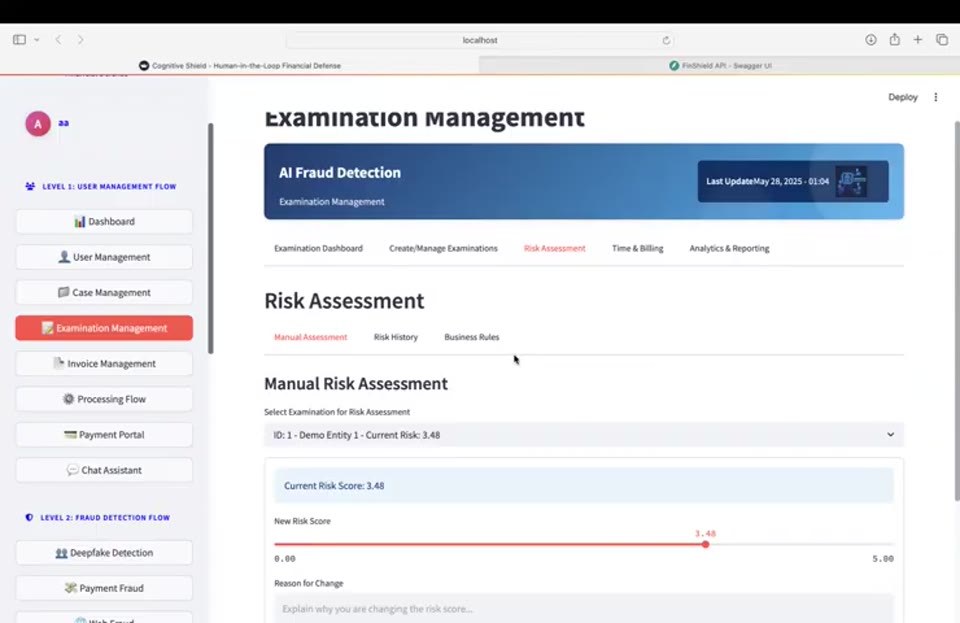The width and height of the screenshot is (960, 623).
Task: Open Deepfake Detection in sidebar
Action: click(104, 553)
